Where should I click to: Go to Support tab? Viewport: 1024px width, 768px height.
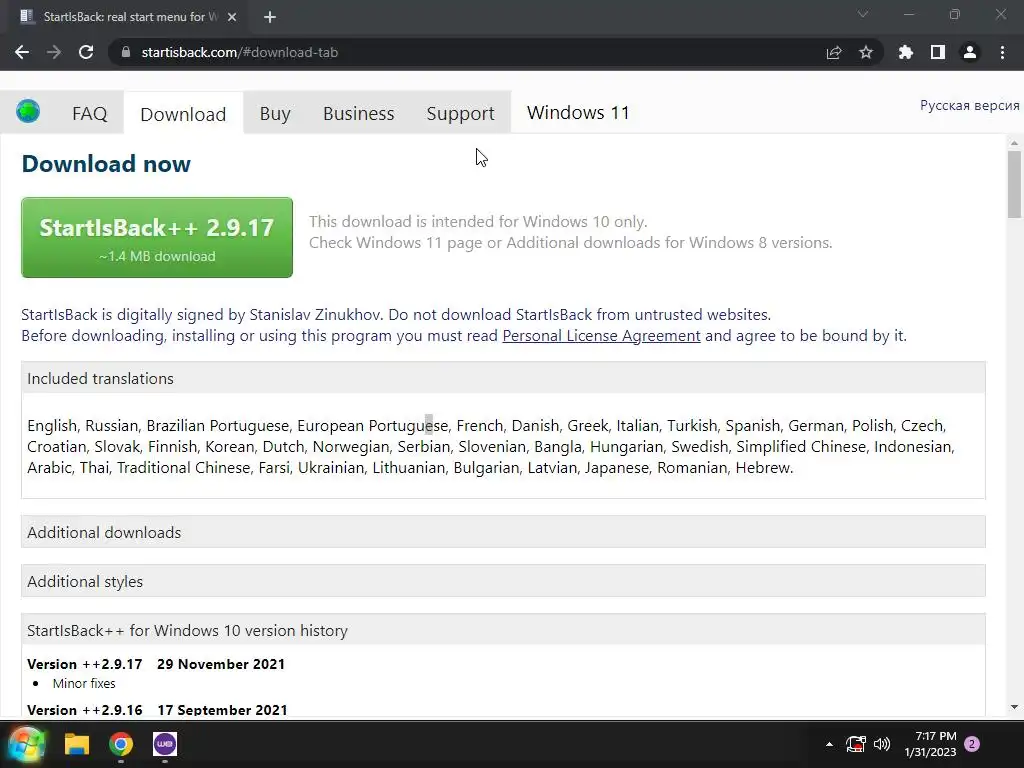(x=460, y=114)
